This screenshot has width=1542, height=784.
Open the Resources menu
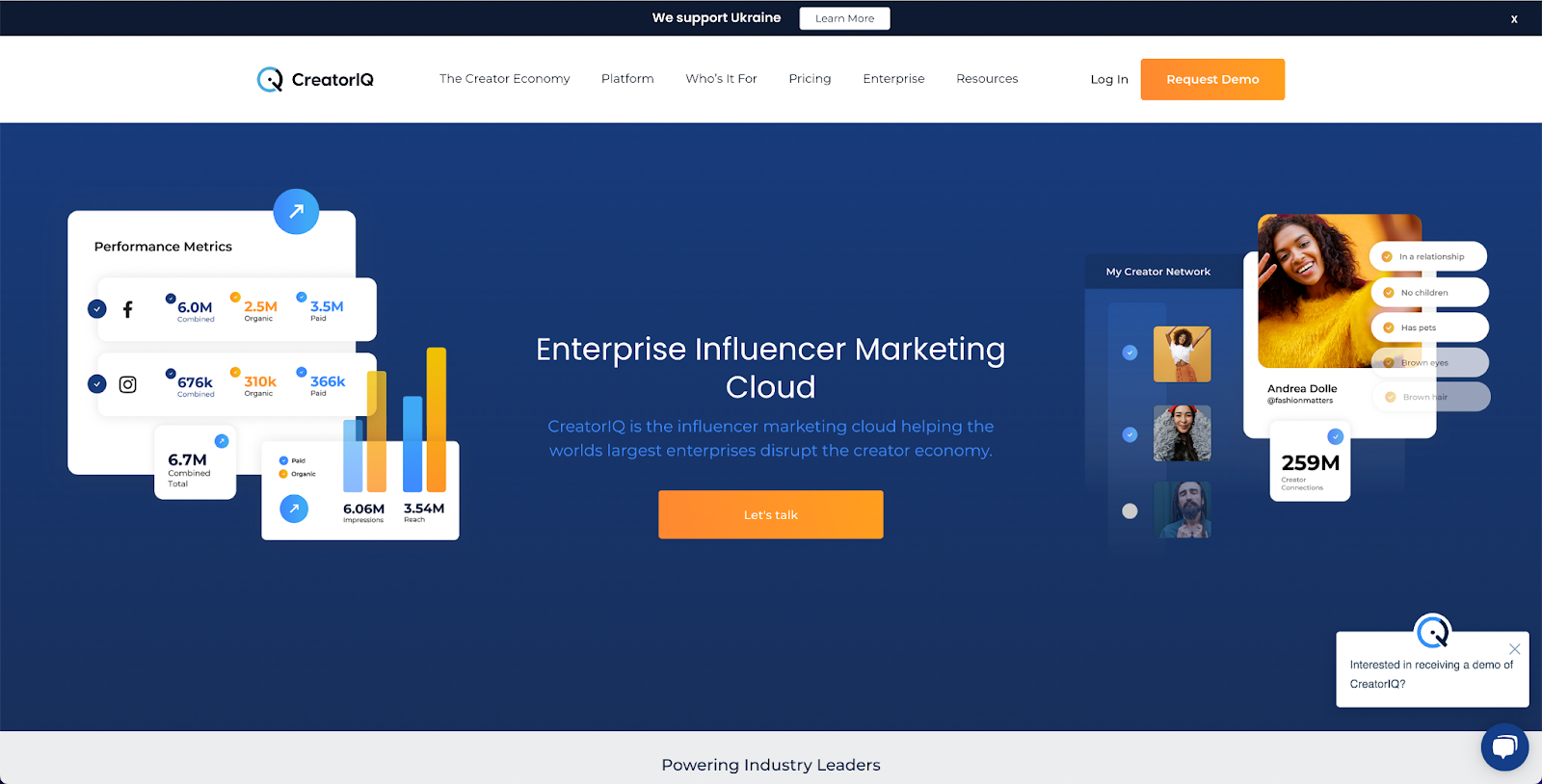click(987, 79)
